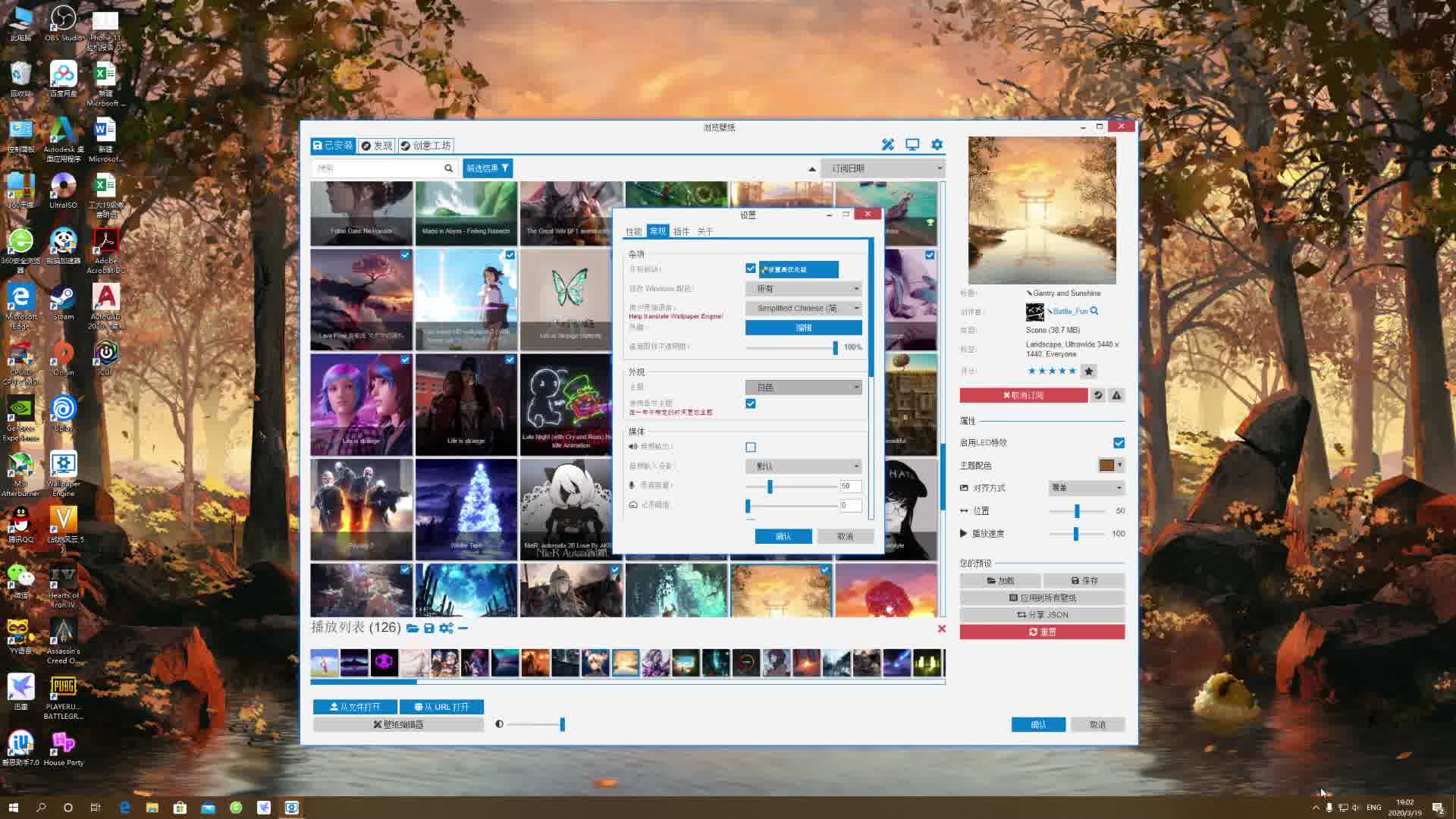Toggle checkbox on purple-haired Life is Strange thumbnail
The image size is (1456, 819).
click(405, 360)
